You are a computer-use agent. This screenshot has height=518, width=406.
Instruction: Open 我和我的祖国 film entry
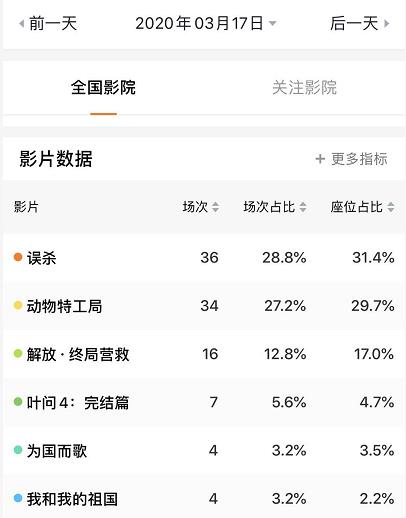[x=203, y=497]
